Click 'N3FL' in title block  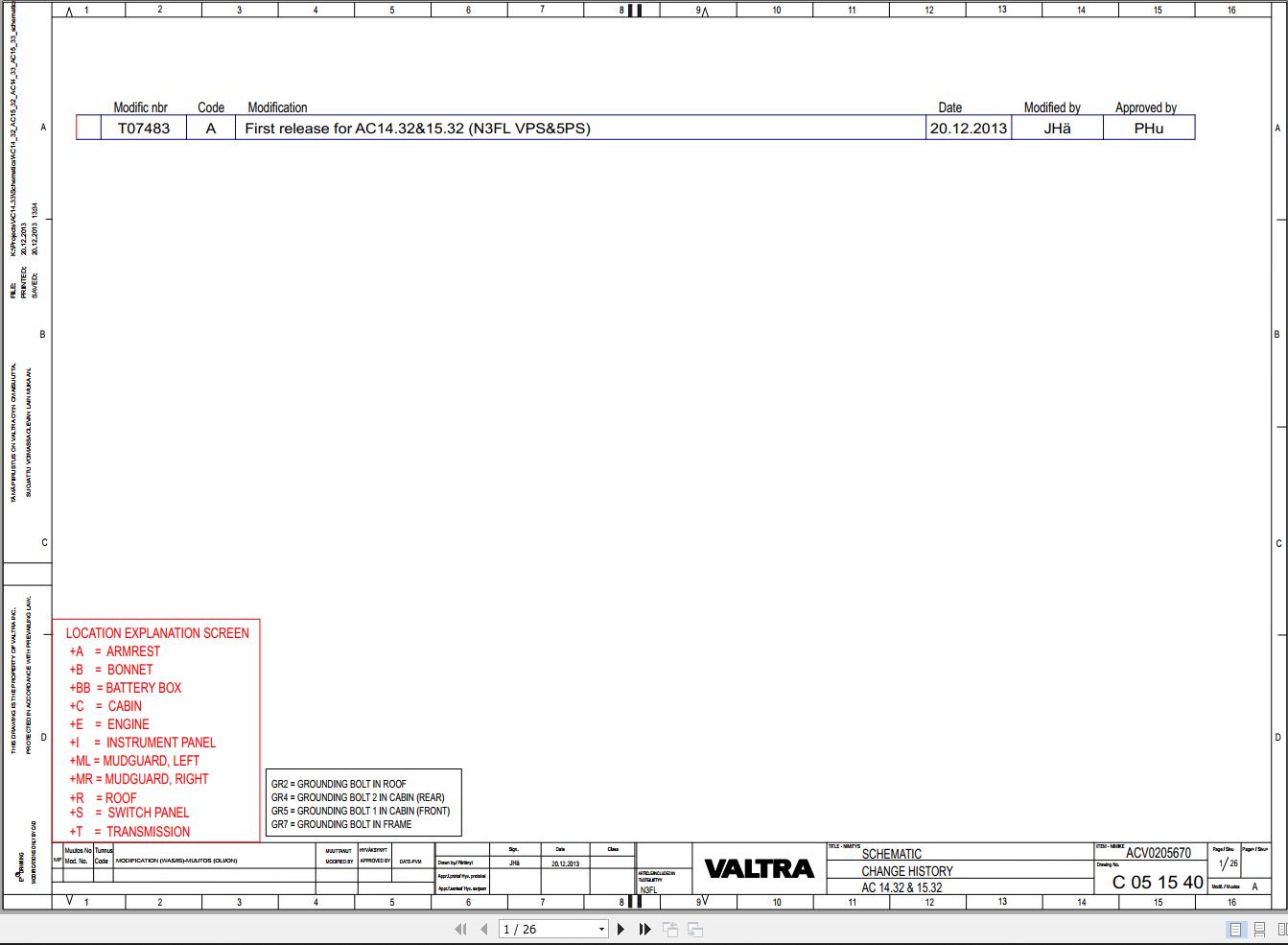click(649, 890)
